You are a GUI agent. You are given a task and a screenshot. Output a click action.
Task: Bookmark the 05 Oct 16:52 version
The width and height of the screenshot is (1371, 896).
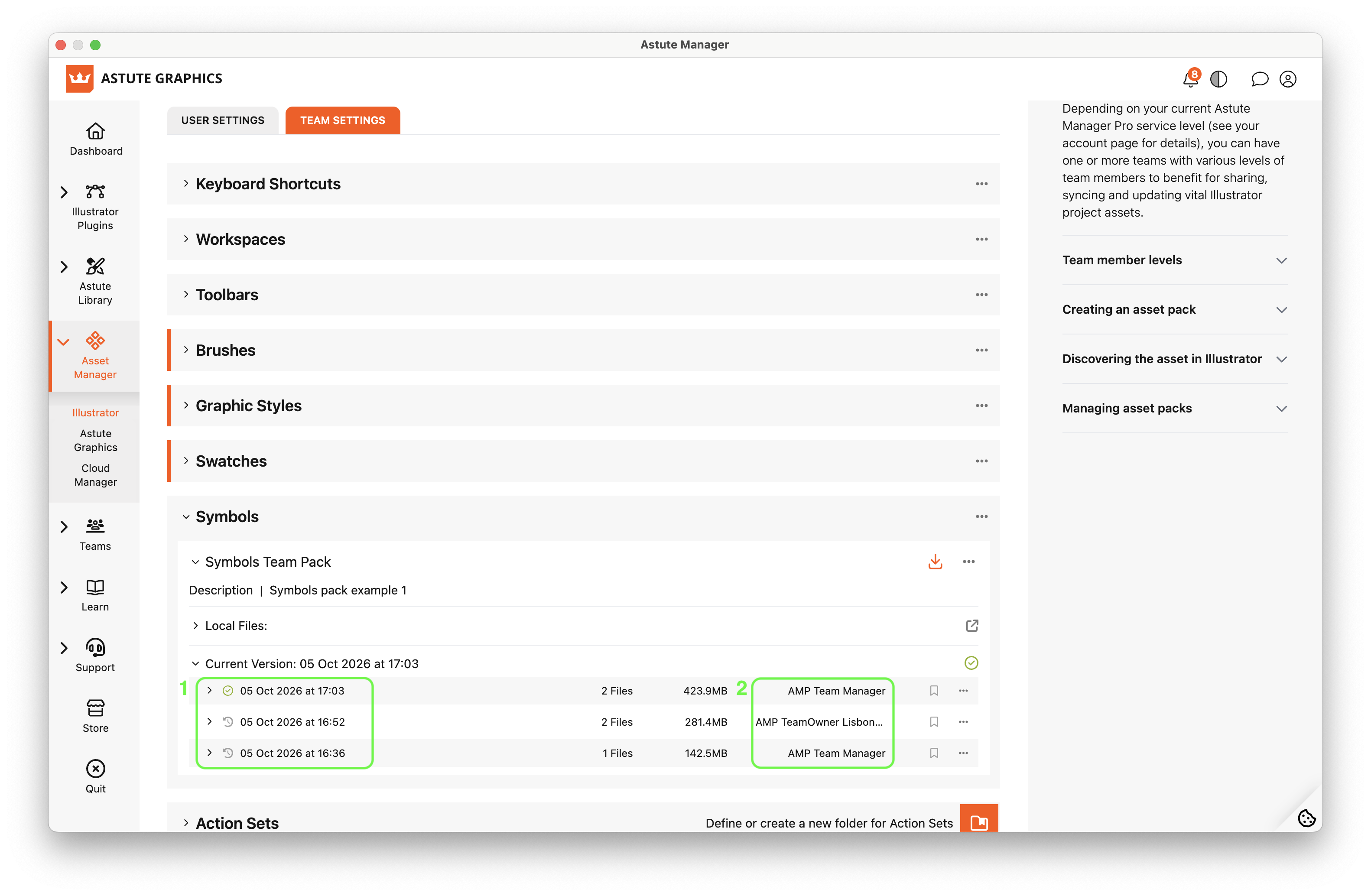tap(934, 721)
